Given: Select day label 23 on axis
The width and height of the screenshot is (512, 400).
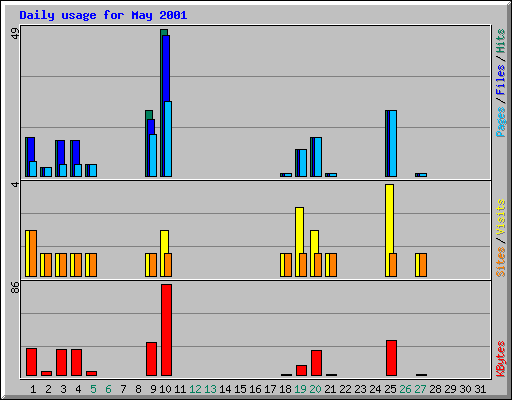Looking at the screenshot, I should tap(360, 389).
